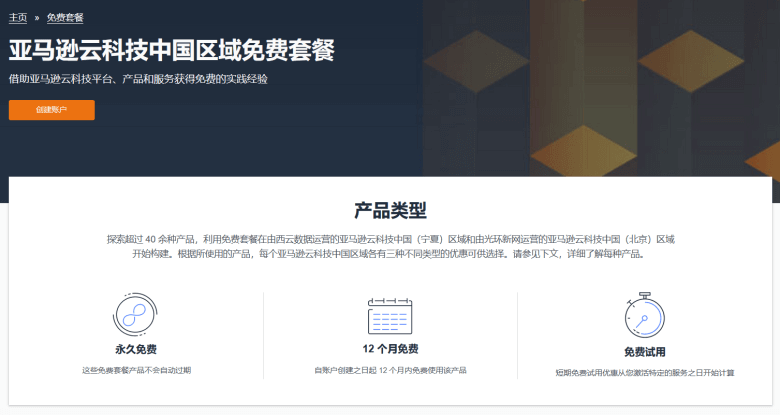Select the calendar icon above 12 个月免费
780x415 pixels.
click(390, 316)
